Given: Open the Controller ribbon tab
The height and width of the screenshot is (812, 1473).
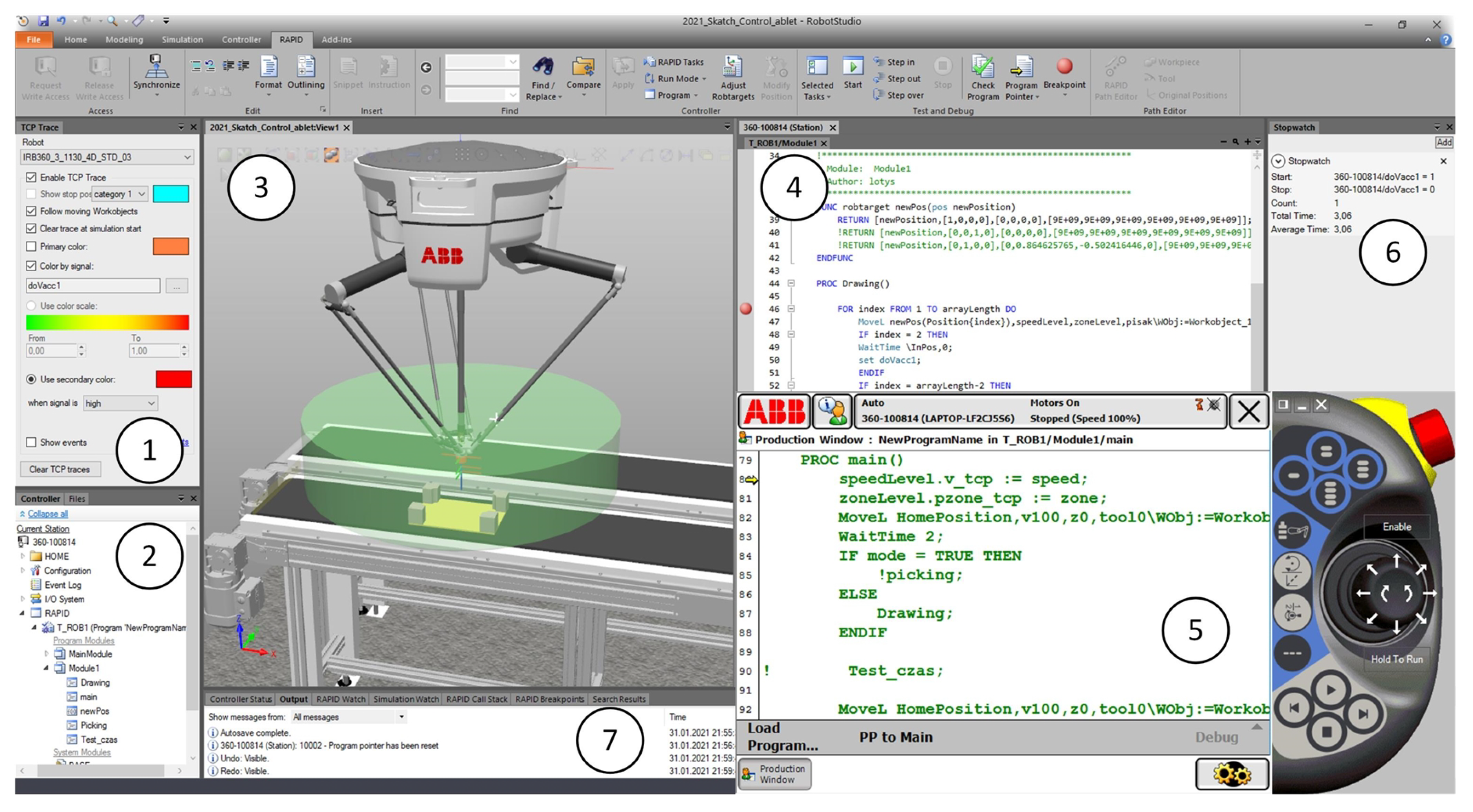Looking at the screenshot, I should [x=241, y=40].
